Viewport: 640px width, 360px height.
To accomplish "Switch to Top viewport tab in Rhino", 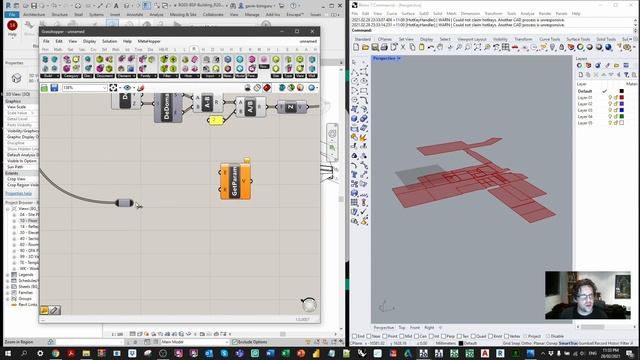I will click(x=402, y=327).
